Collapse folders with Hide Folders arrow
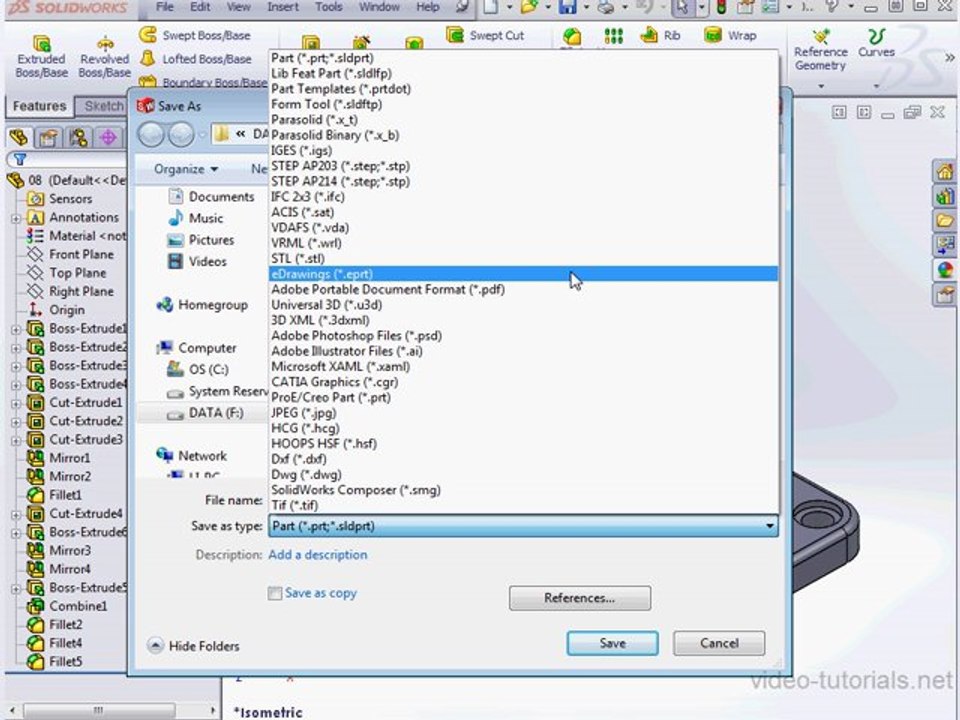Screen dimensions: 960x720 [x=156, y=646]
